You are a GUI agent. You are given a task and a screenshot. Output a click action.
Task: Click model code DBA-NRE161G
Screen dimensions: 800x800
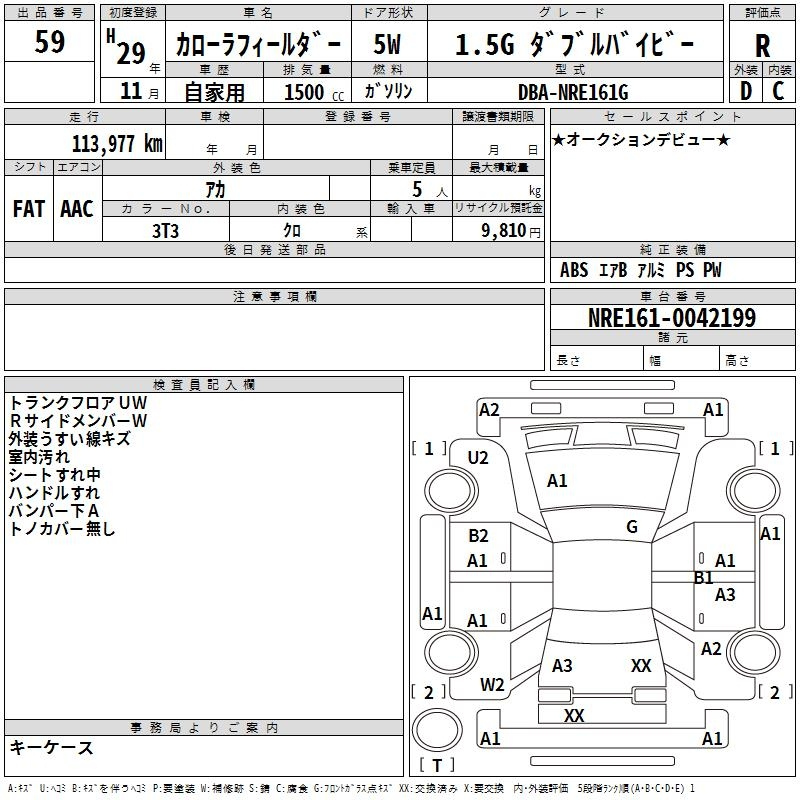[573, 92]
